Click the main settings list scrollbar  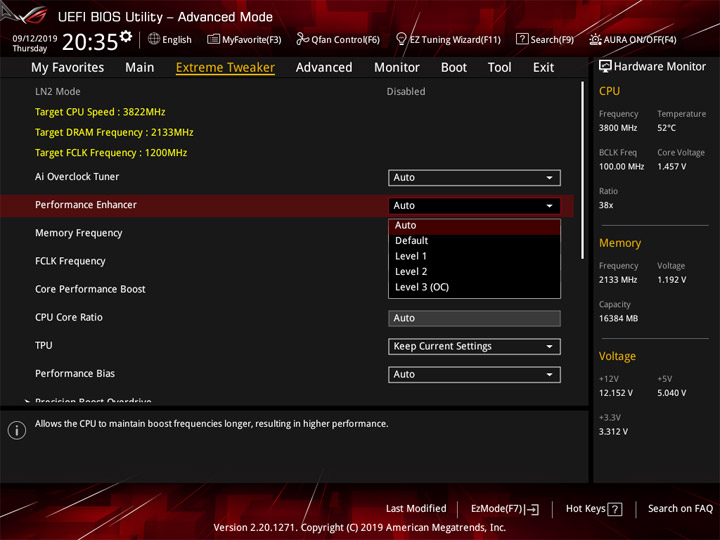pos(583,170)
